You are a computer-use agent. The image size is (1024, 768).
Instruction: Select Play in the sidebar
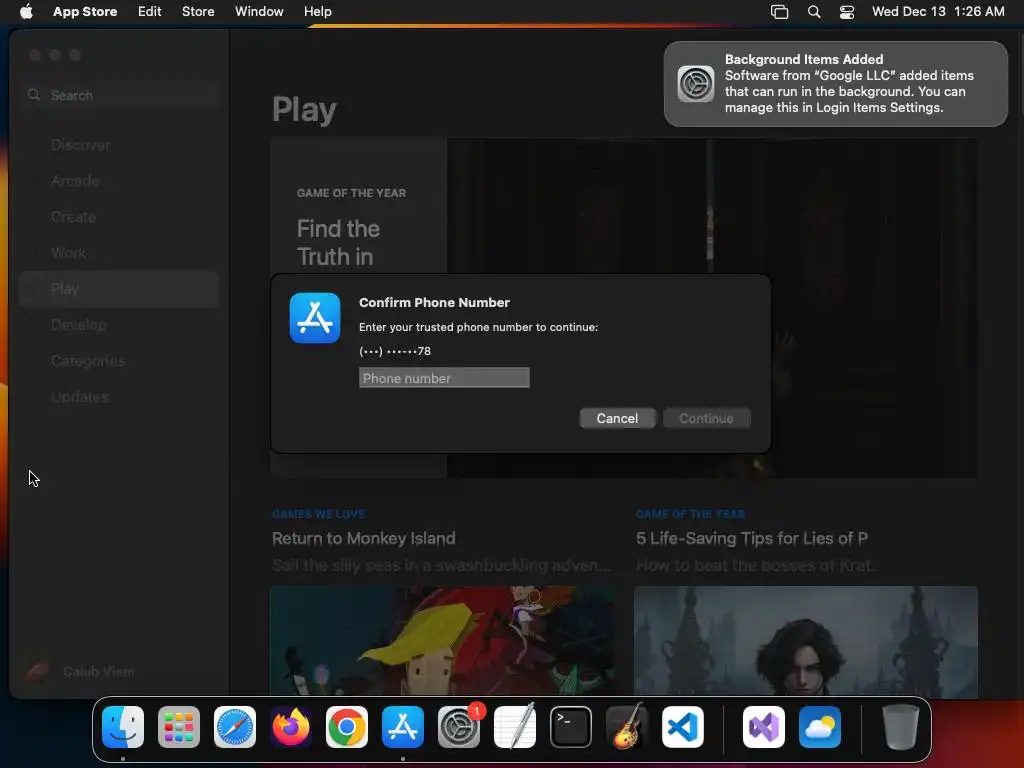[x=119, y=289]
